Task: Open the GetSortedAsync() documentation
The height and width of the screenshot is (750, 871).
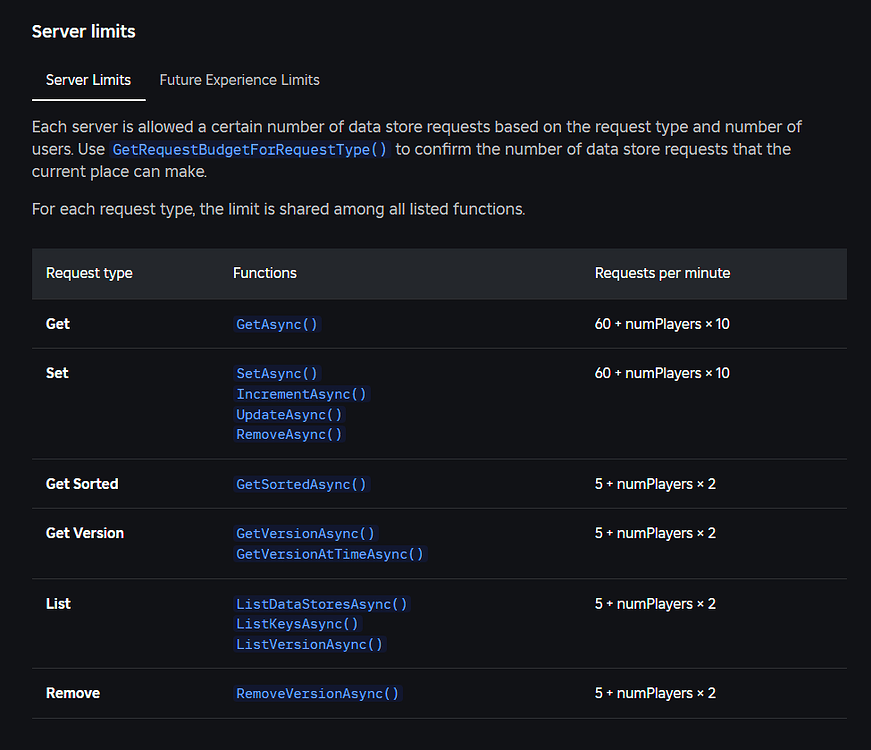Action: [301, 483]
